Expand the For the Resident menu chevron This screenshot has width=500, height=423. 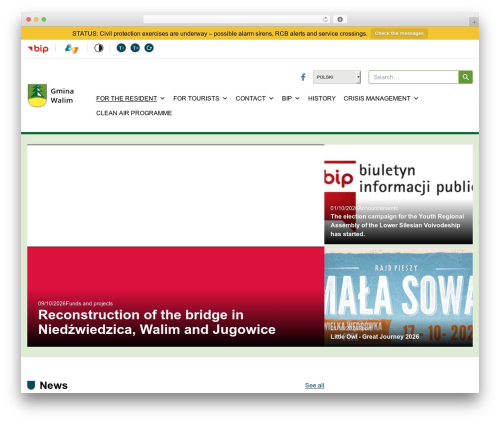(x=162, y=98)
